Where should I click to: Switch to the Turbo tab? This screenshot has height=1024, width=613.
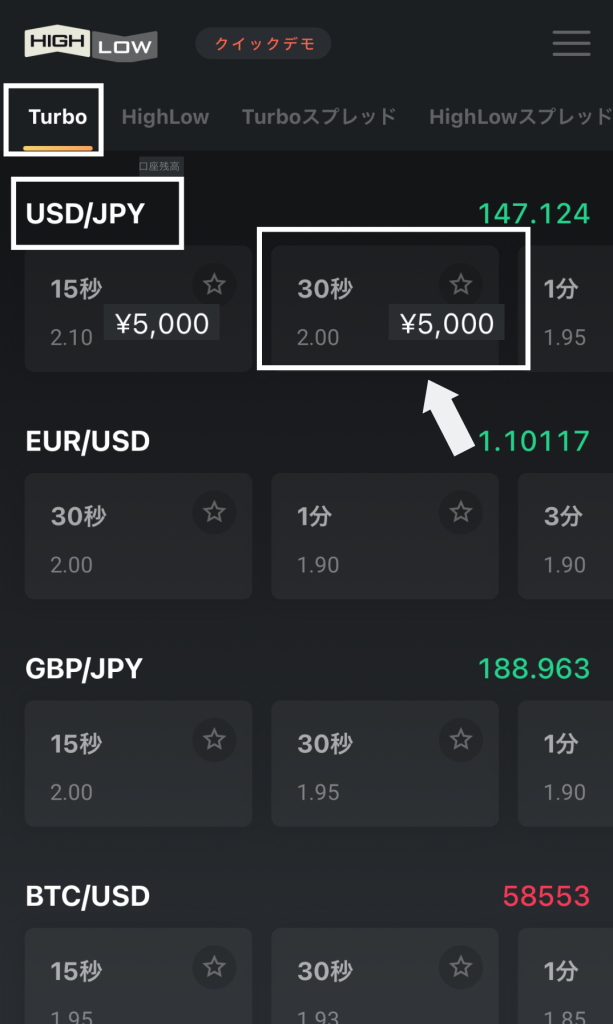58,117
